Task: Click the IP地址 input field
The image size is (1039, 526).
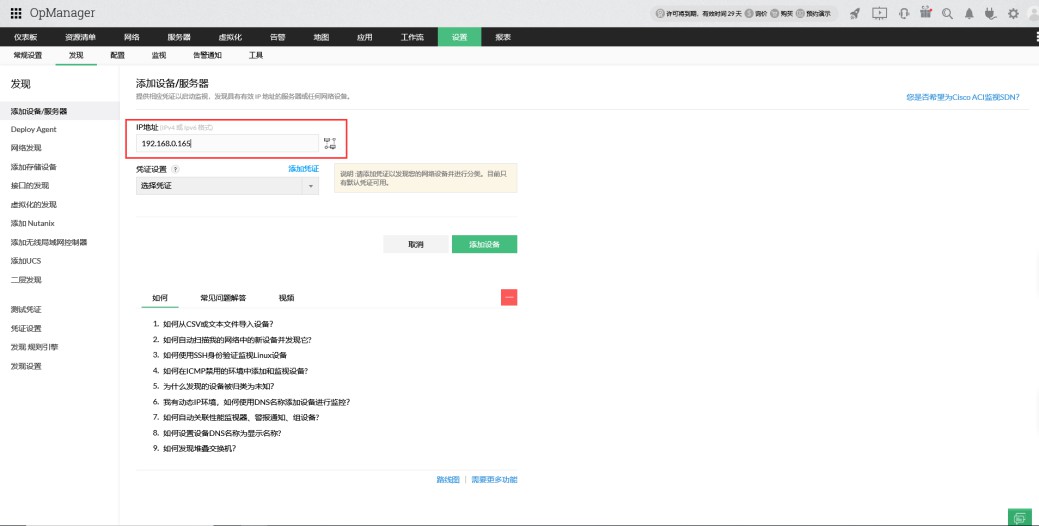Action: [x=227, y=144]
